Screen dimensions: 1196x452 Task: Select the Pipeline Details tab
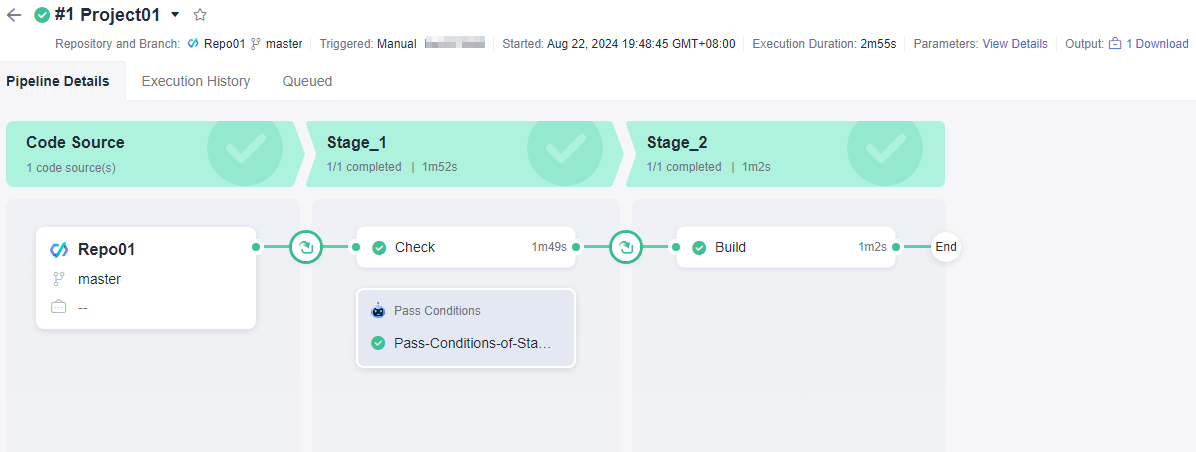point(58,81)
